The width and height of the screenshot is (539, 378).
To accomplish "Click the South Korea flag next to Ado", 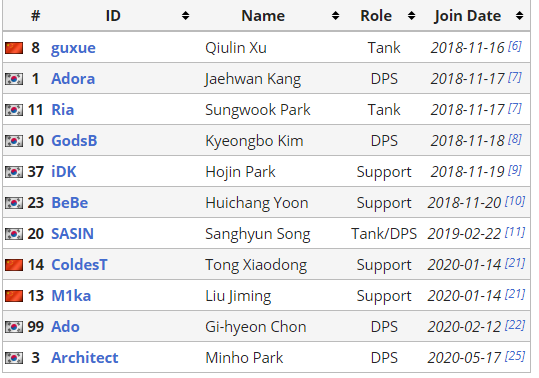I will coord(14,327).
